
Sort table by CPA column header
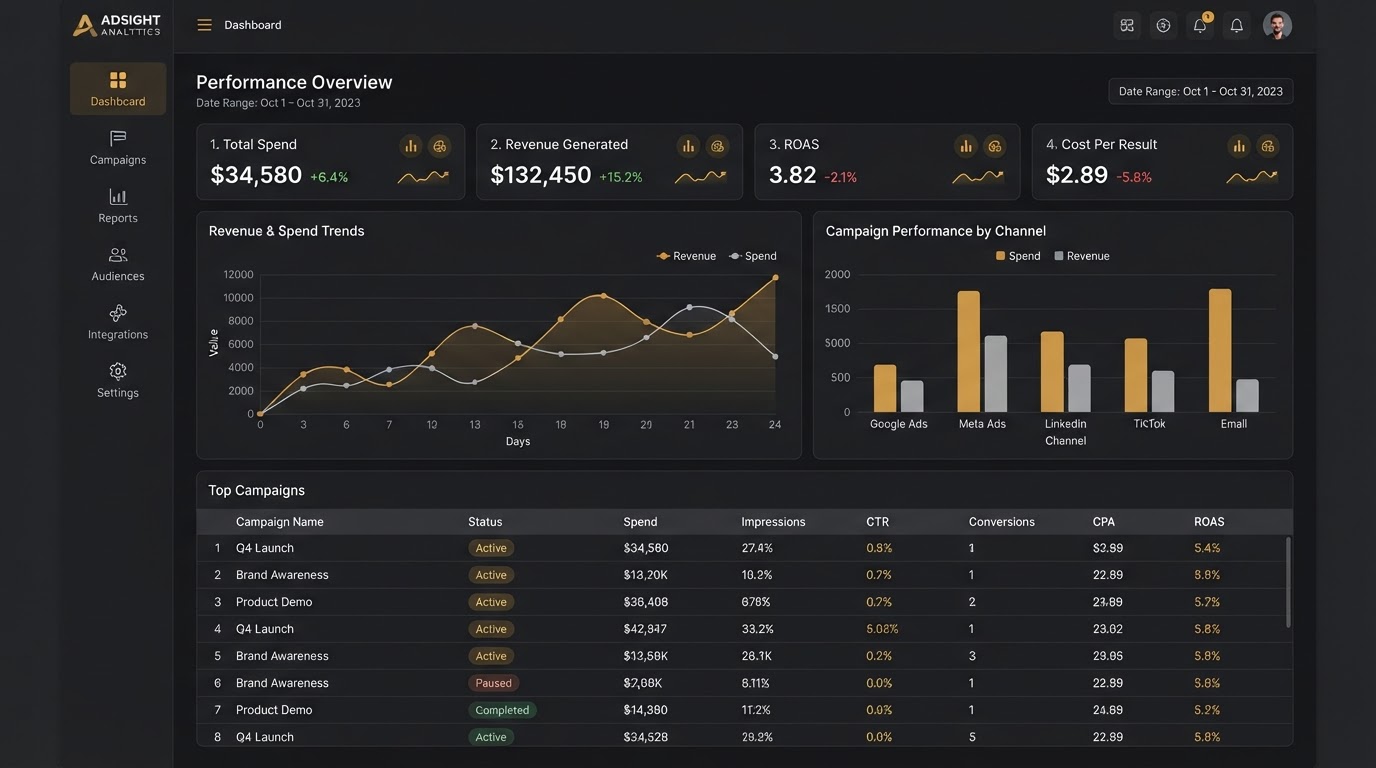point(1104,522)
